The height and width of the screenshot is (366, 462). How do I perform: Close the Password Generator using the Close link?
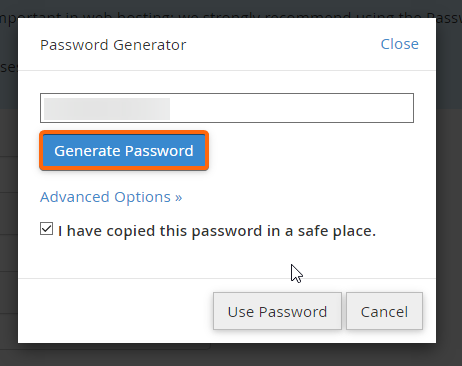(400, 44)
